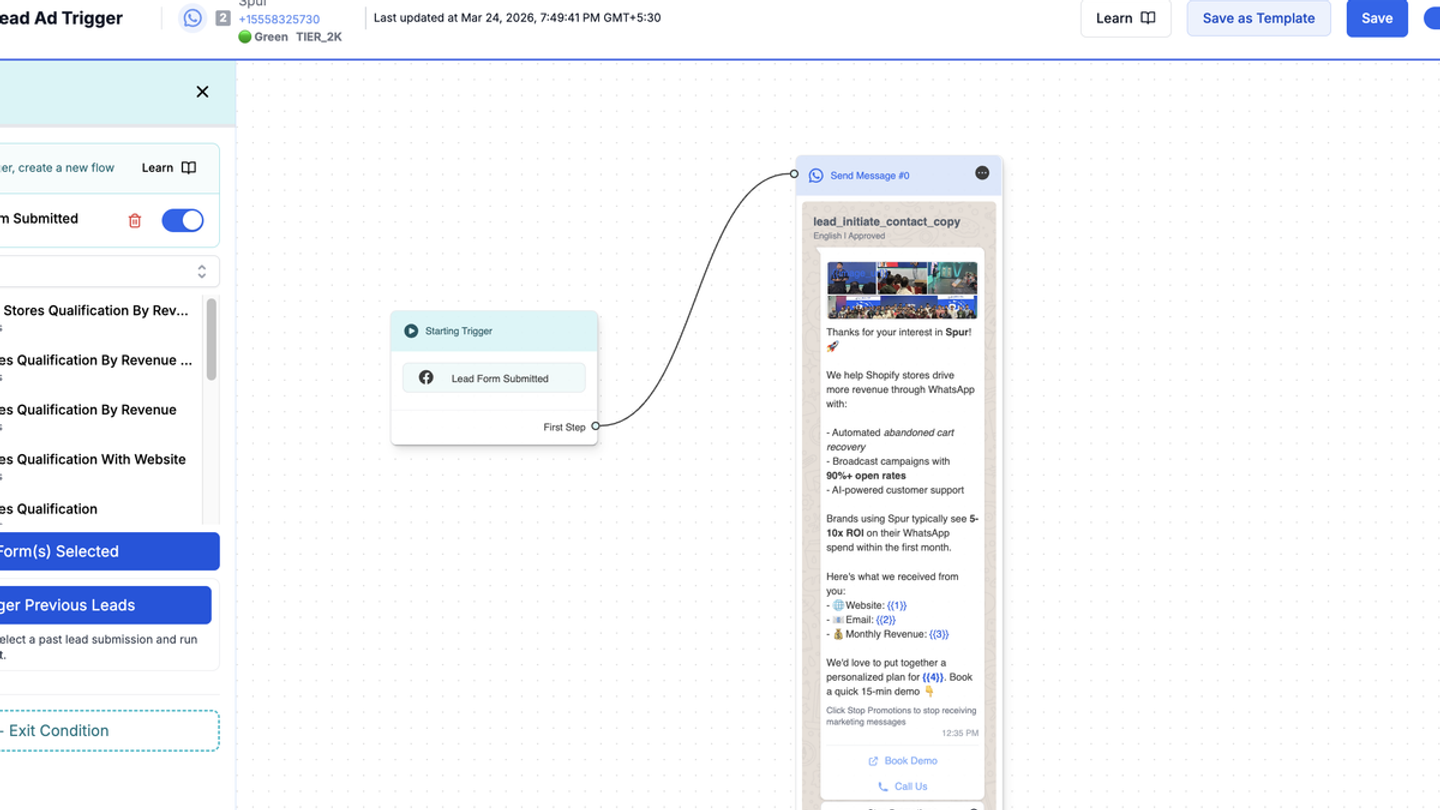Click the Form(s) Selected button
Screen dimensions: 1440x810
click(x=110, y=551)
